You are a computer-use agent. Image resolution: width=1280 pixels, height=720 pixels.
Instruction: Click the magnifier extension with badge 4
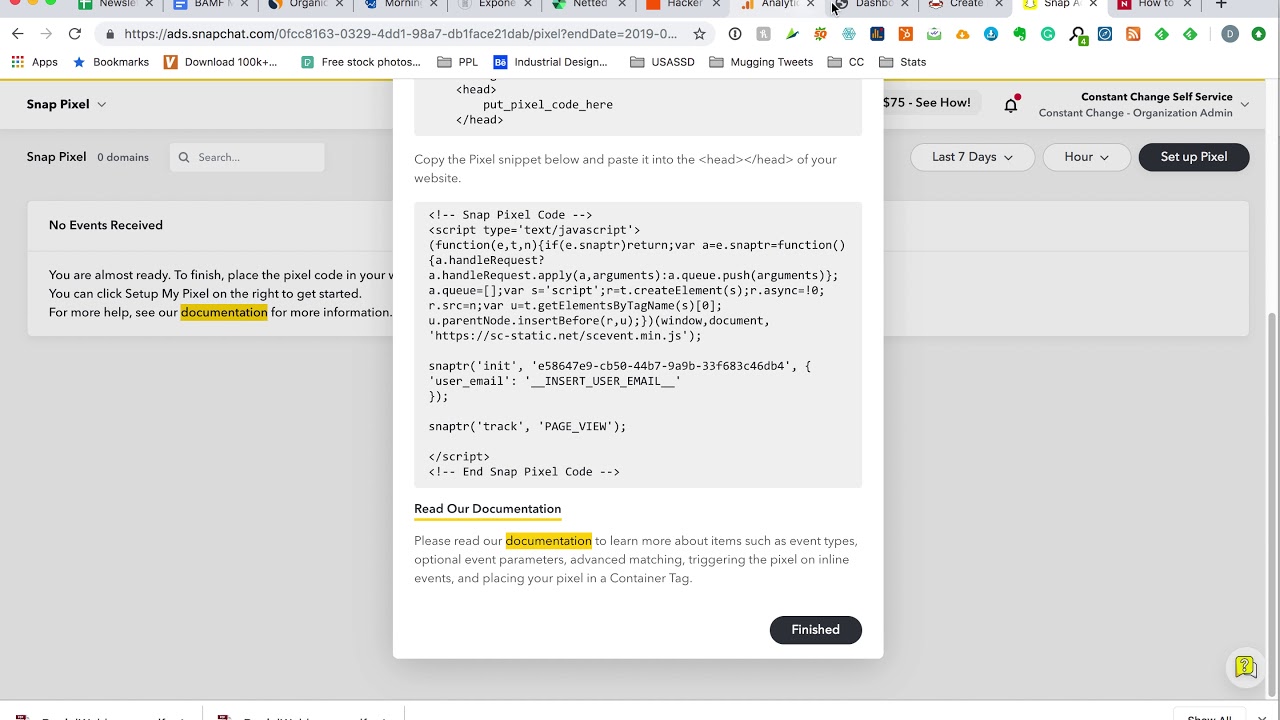click(1077, 35)
